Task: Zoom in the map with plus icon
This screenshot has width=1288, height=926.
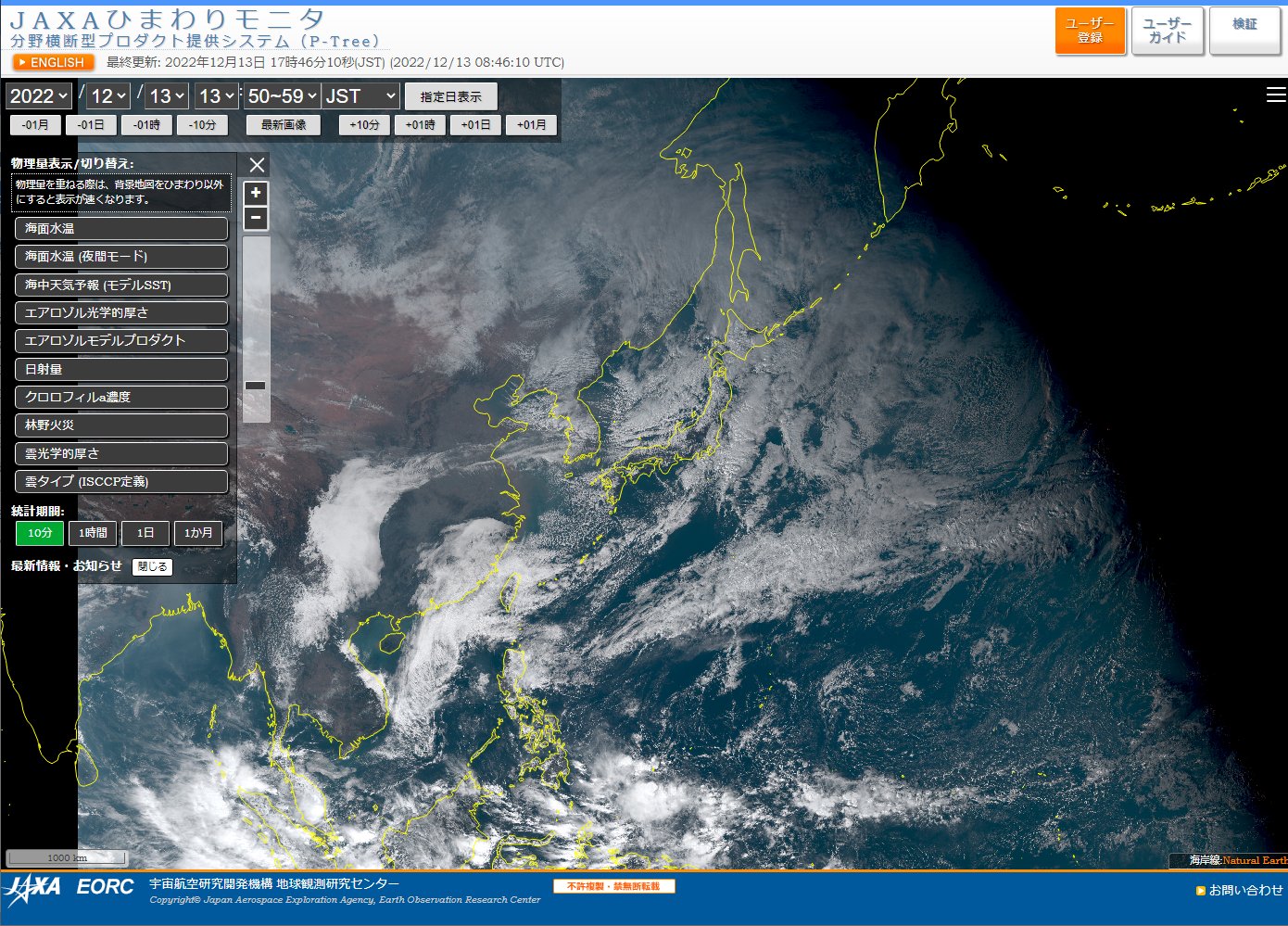Action: point(256,193)
